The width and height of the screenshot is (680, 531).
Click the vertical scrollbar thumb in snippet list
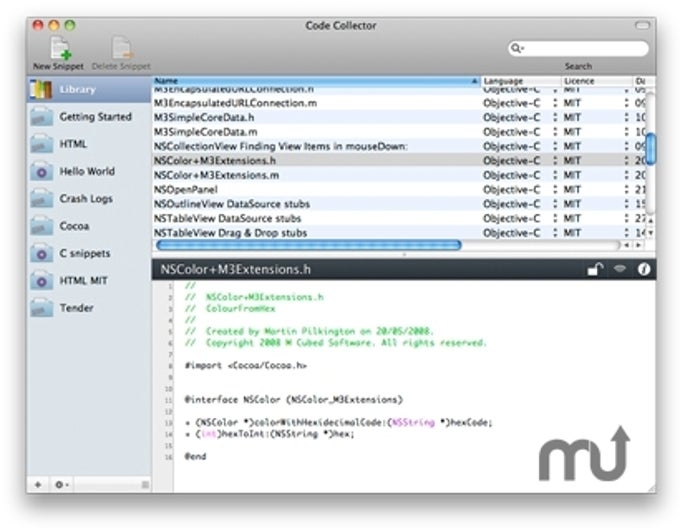tap(651, 149)
